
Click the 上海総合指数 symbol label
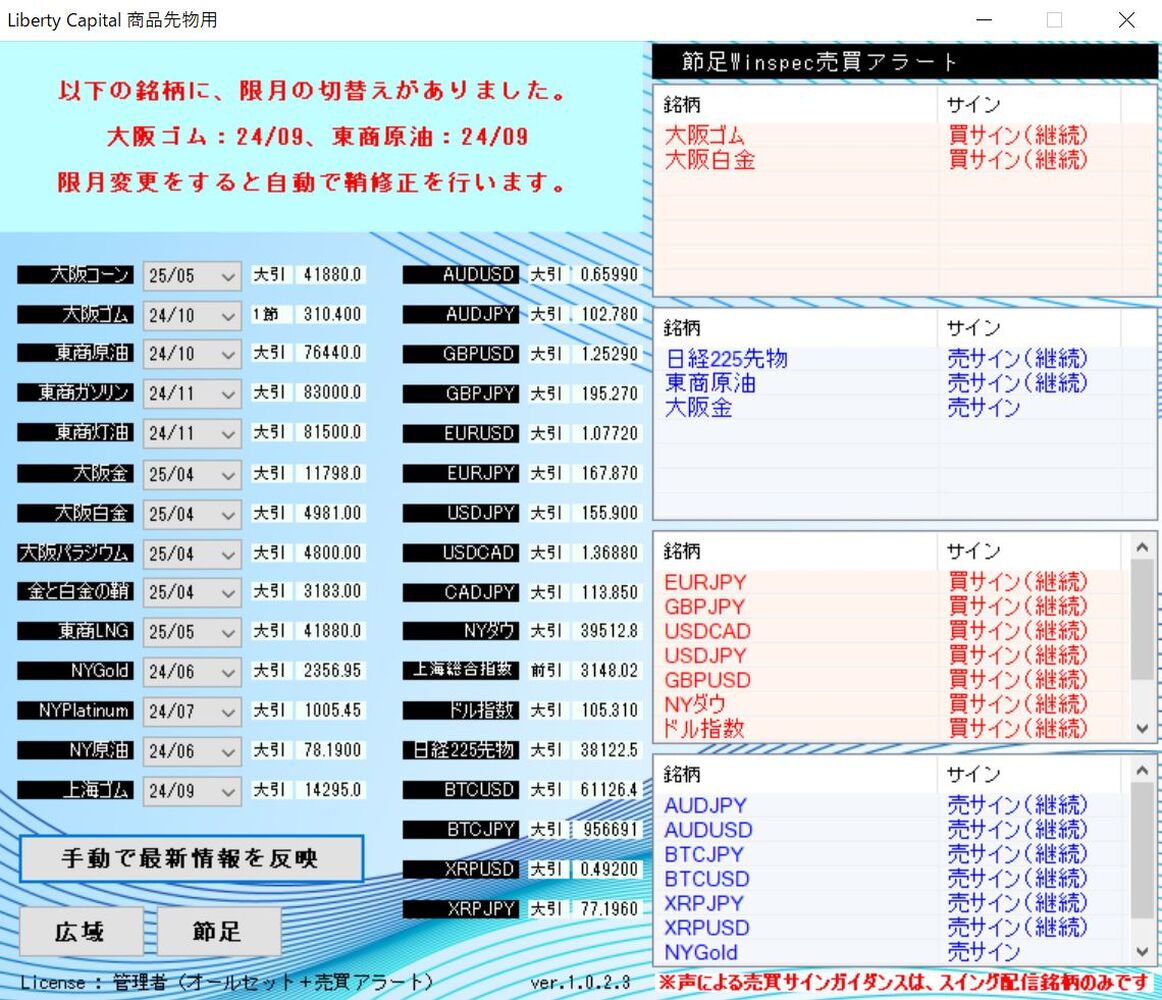tap(461, 670)
